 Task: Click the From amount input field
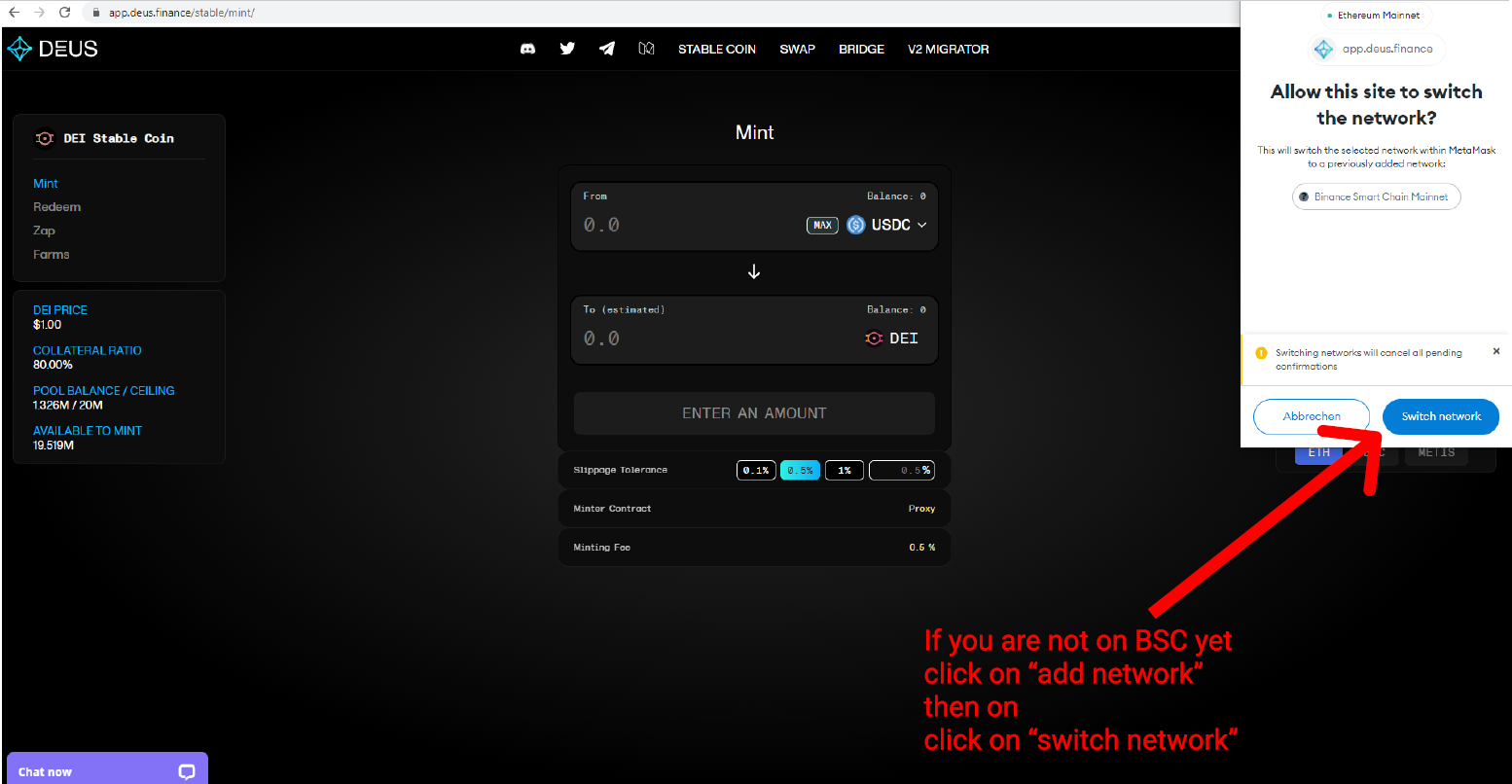tap(691, 225)
